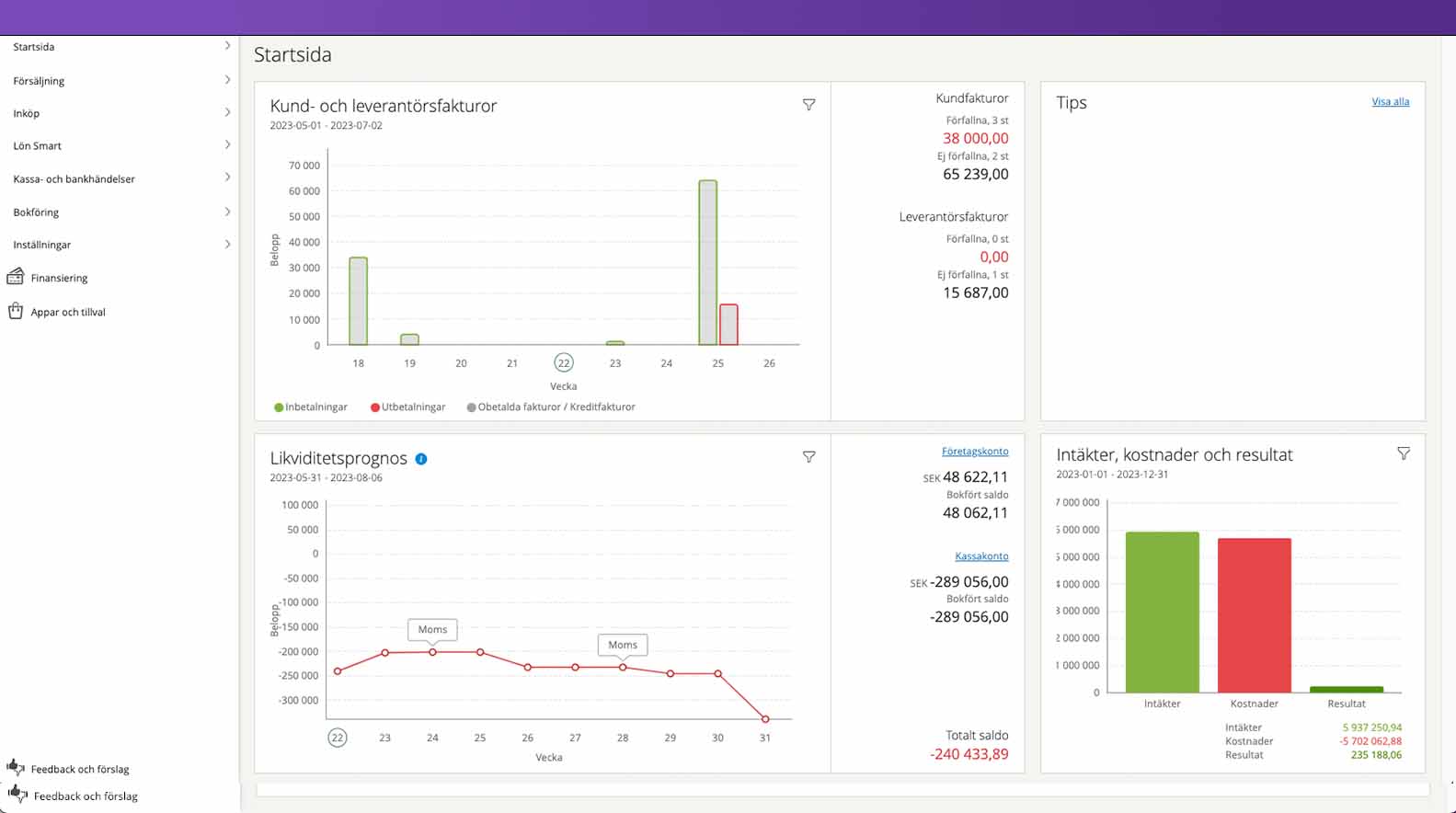Click the Totalt saldo value -240 433,89
The width and height of the screenshot is (1456, 813).
click(969, 754)
